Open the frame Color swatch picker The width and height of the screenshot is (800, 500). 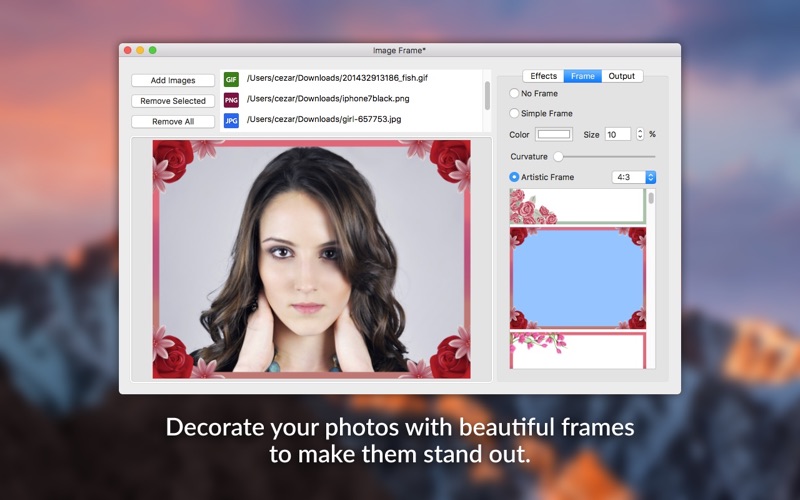553,134
